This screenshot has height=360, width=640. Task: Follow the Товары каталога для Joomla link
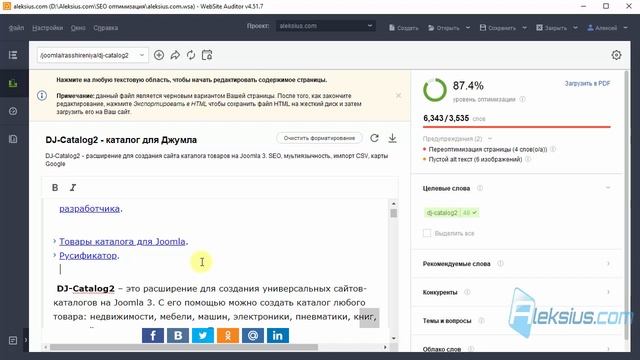[x=122, y=241]
